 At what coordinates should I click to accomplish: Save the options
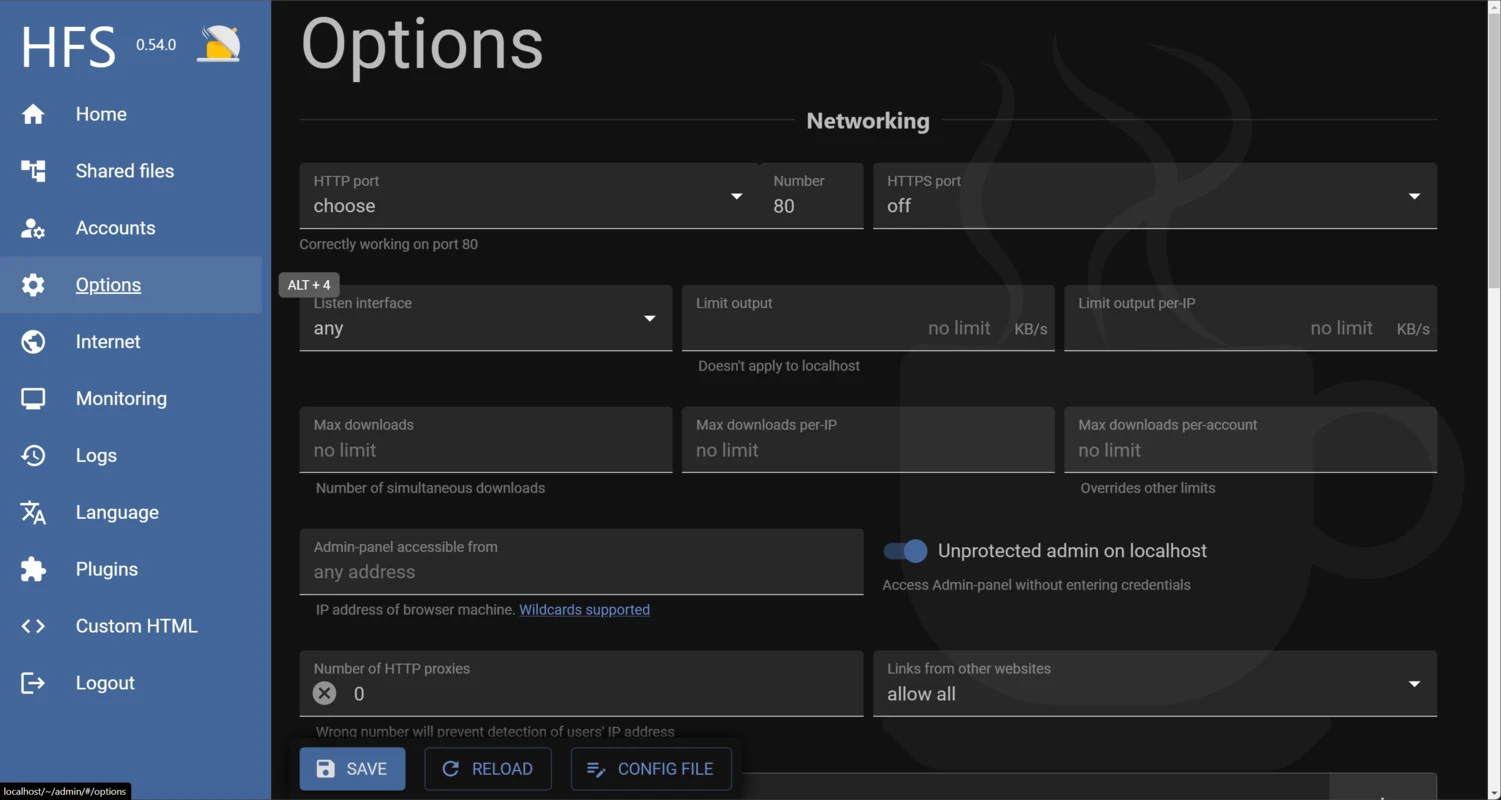coord(352,769)
